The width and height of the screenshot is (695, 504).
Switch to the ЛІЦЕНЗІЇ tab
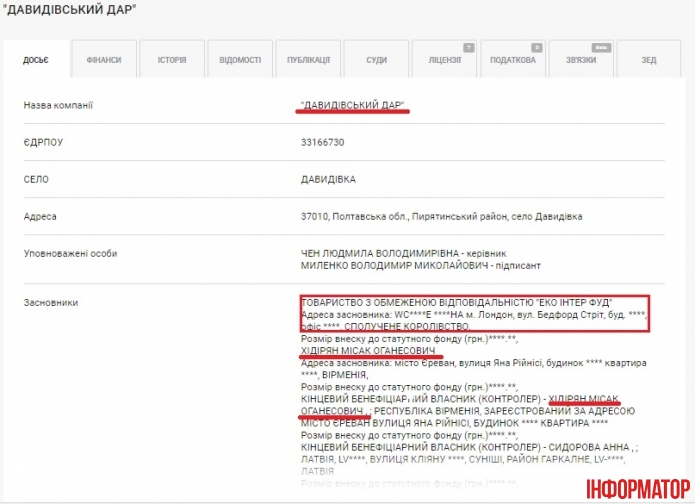445,60
